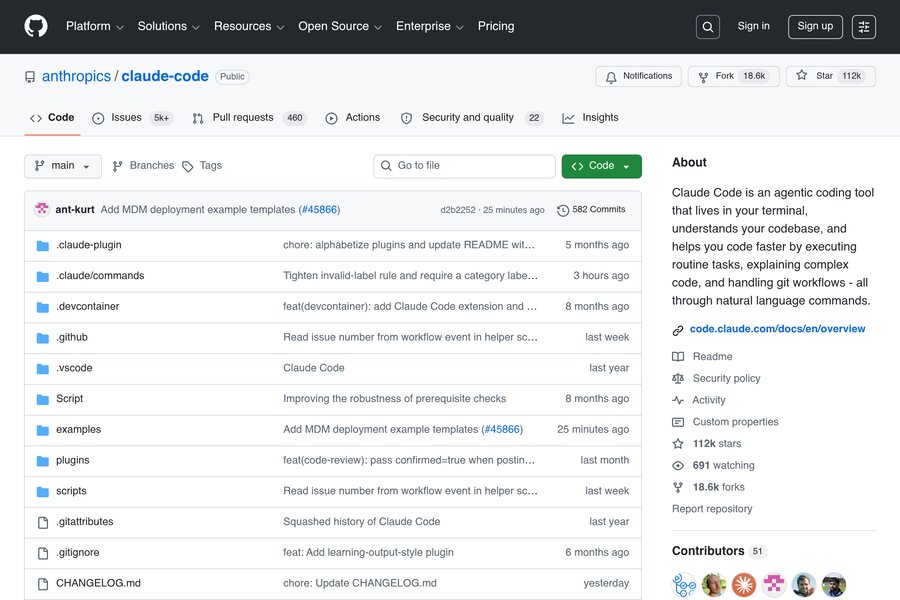Open the Pricing menu item

(x=496, y=26)
